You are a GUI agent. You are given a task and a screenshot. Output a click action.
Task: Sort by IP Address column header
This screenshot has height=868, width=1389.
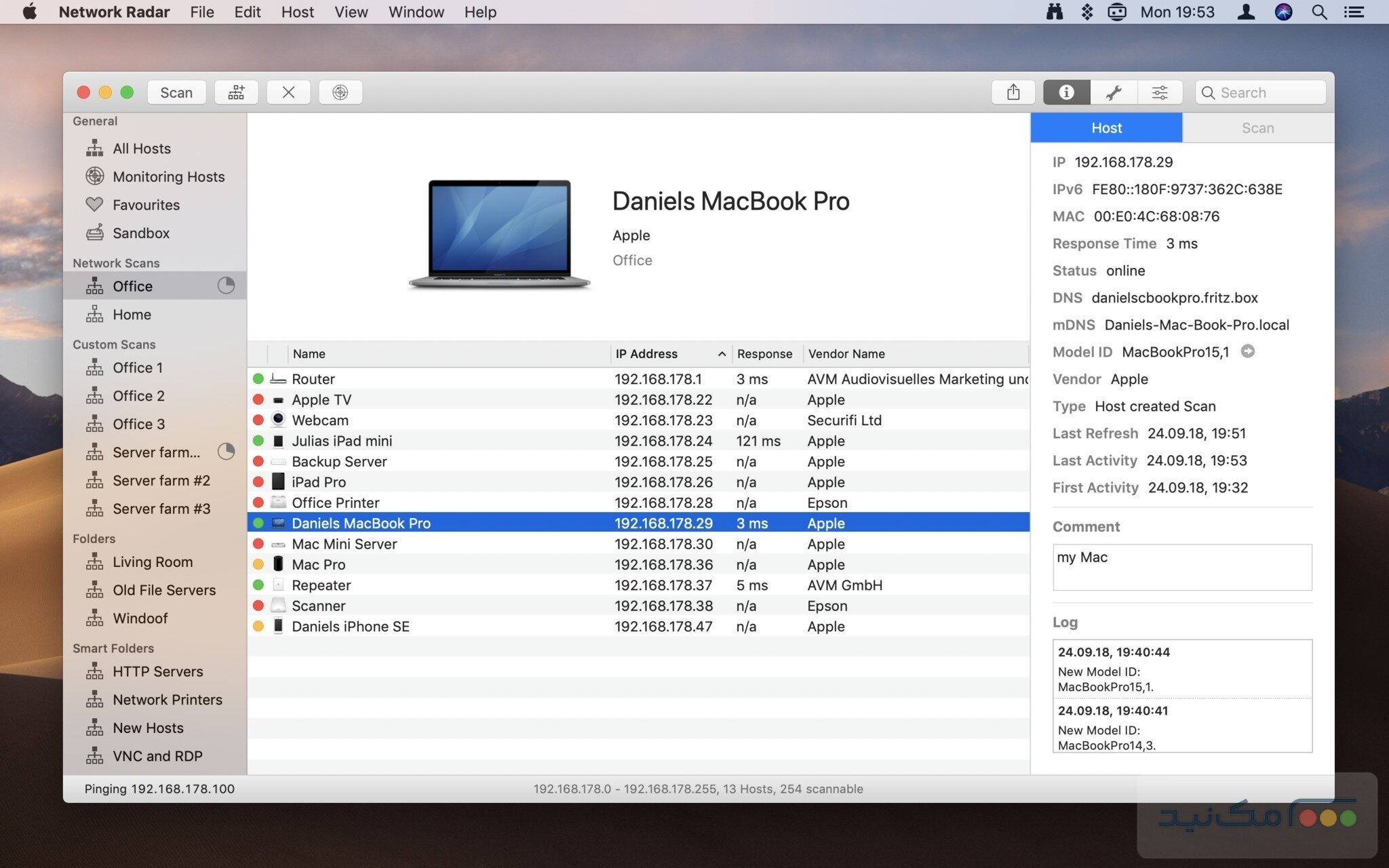click(646, 354)
